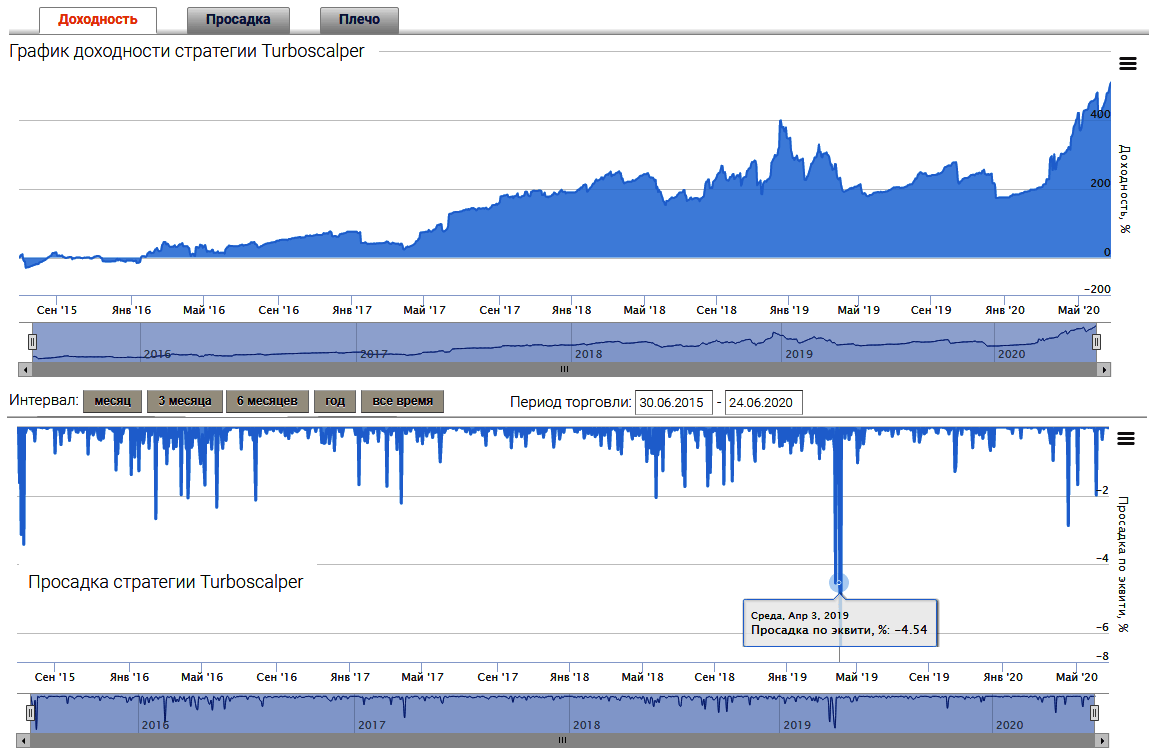Viewport: 1150px width, 750px height.
Task: Switch to the Плечо tab
Action: [359, 20]
